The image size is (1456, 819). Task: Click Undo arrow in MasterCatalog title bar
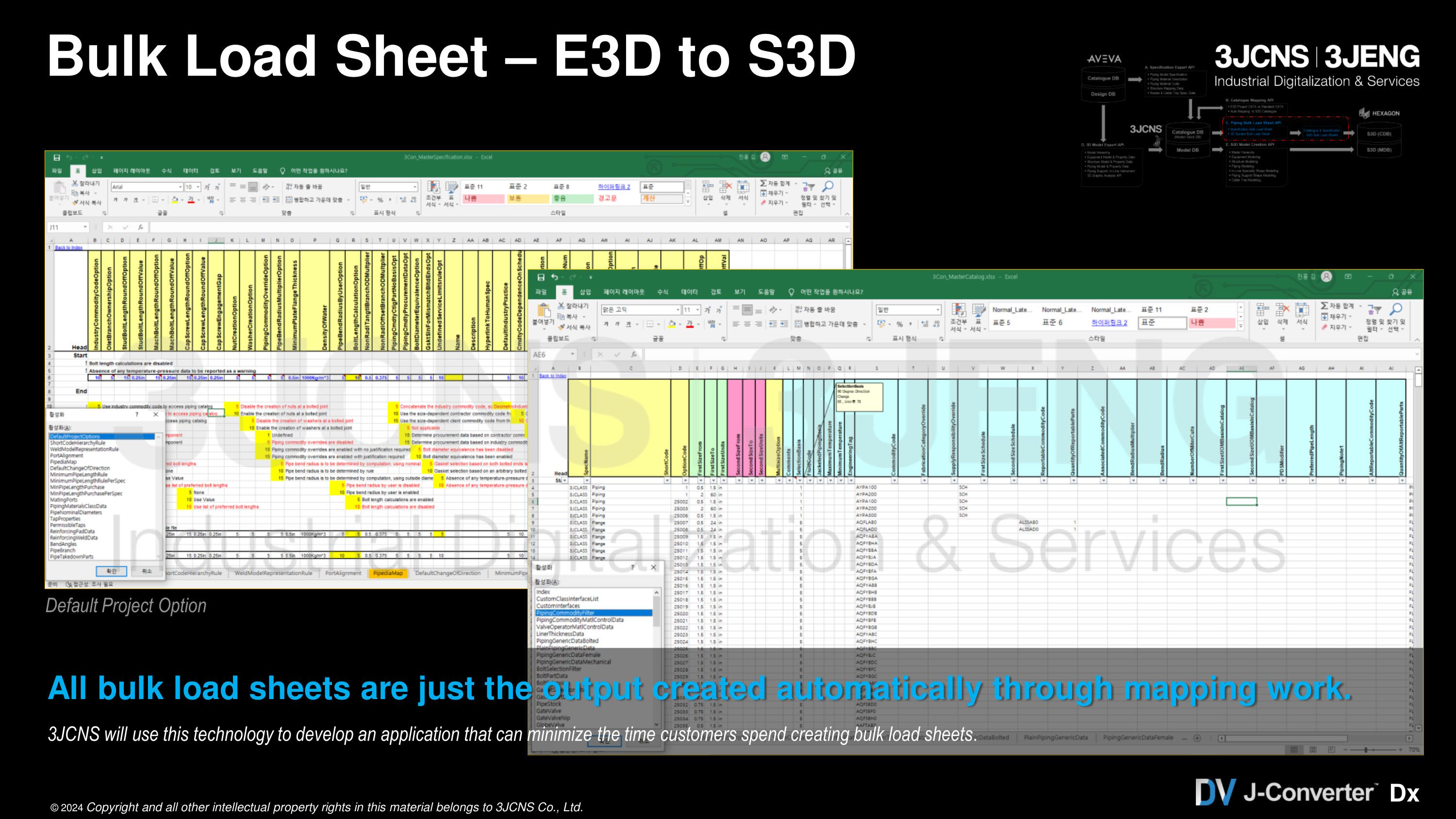[x=555, y=277]
